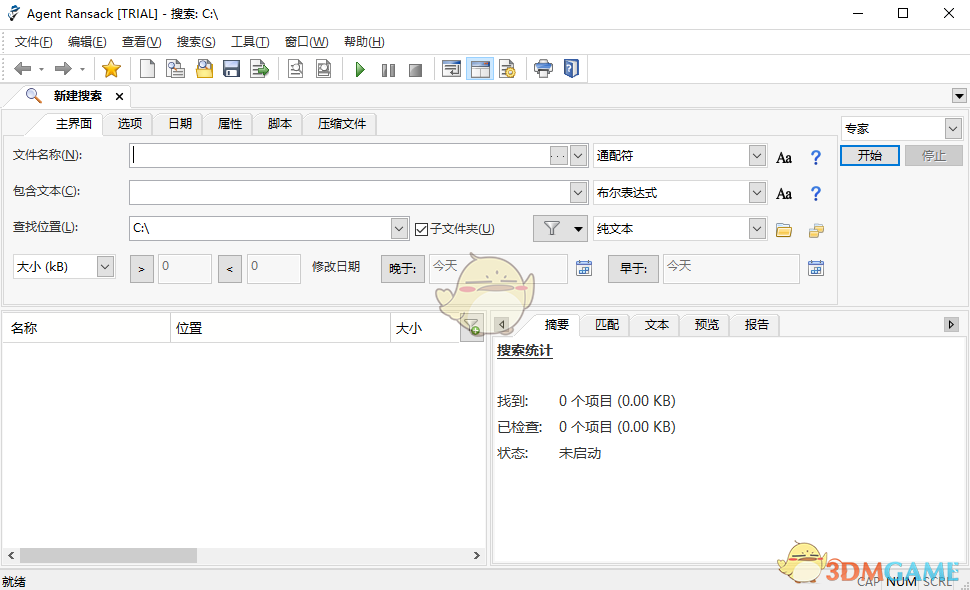Screen dimensions: 970x590
Task: Save the current search criteria
Action: (x=231, y=68)
